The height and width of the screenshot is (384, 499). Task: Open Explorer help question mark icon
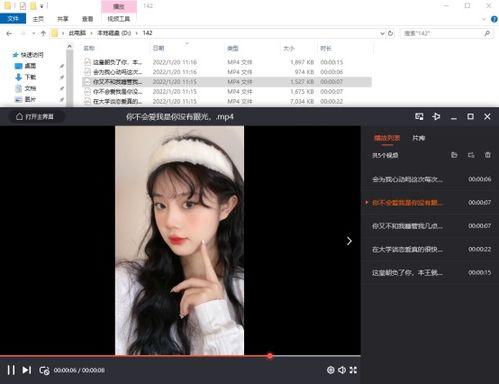coord(494,19)
